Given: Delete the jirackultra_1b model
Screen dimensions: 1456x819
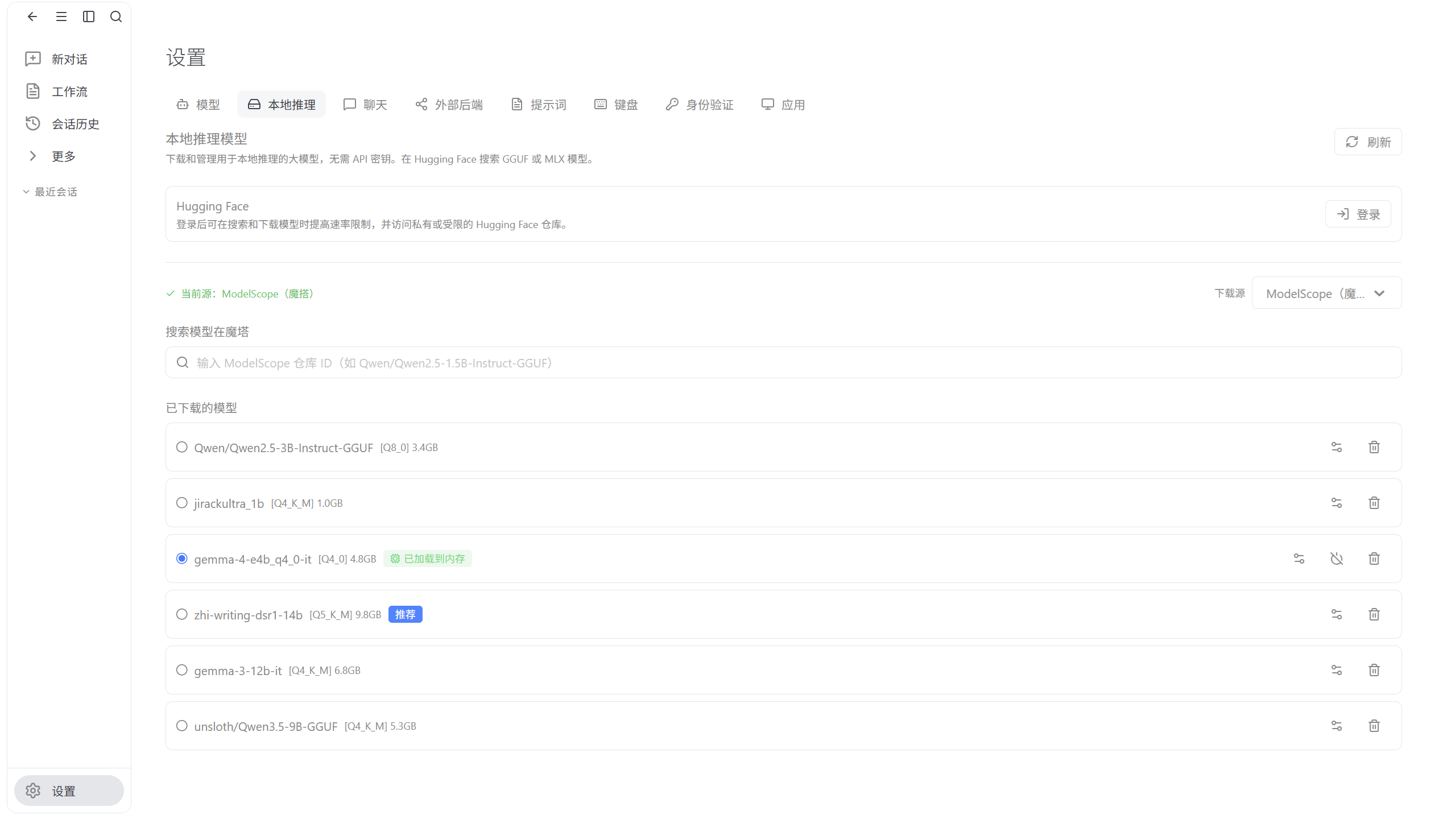Looking at the screenshot, I should click(1374, 503).
